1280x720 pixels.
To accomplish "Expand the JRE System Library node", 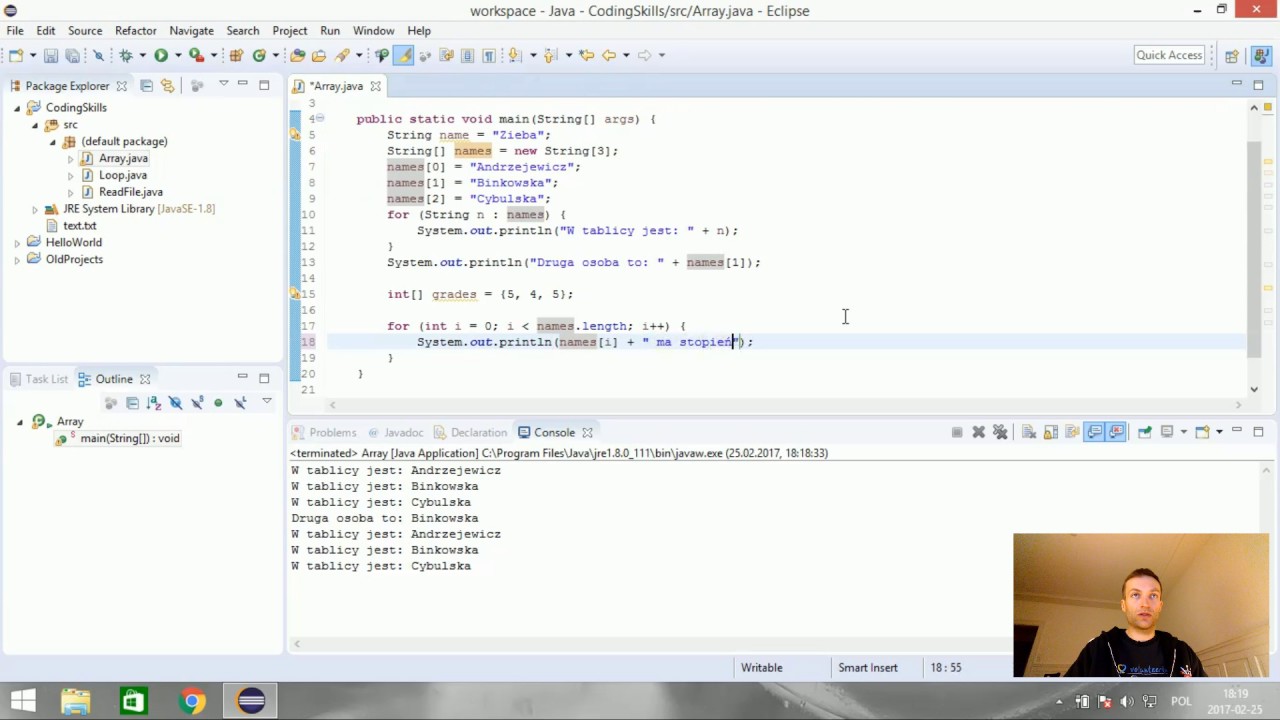I will click(35, 209).
